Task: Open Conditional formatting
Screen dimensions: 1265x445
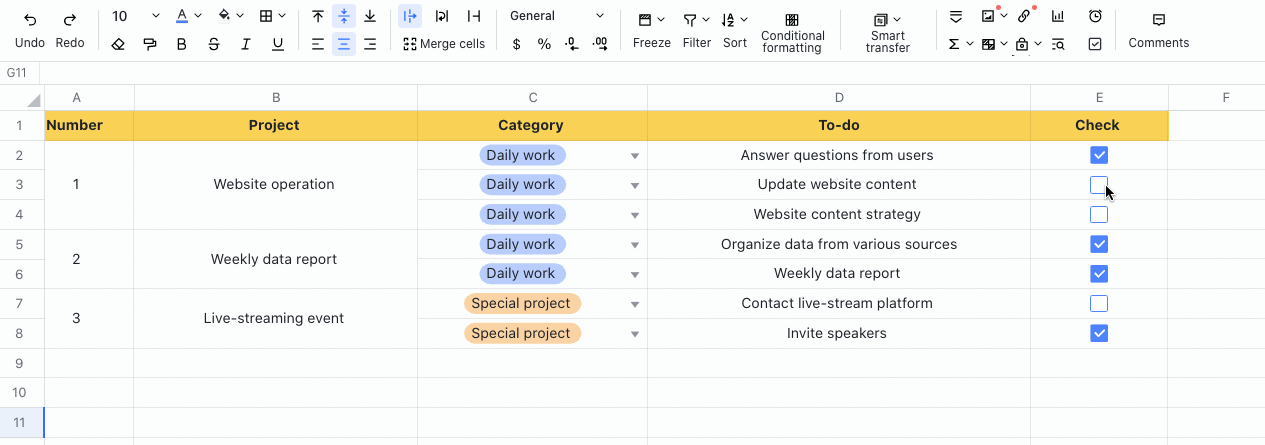Action: coord(792,32)
